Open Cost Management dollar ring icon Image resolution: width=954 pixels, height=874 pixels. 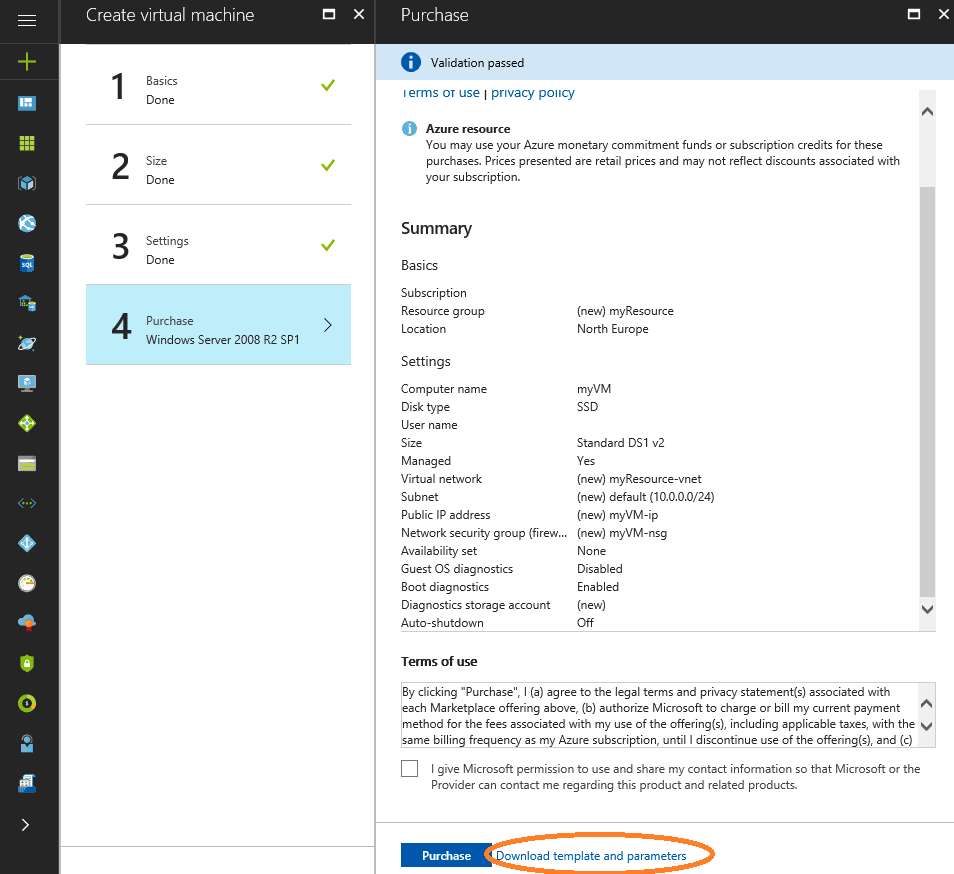click(x=27, y=703)
